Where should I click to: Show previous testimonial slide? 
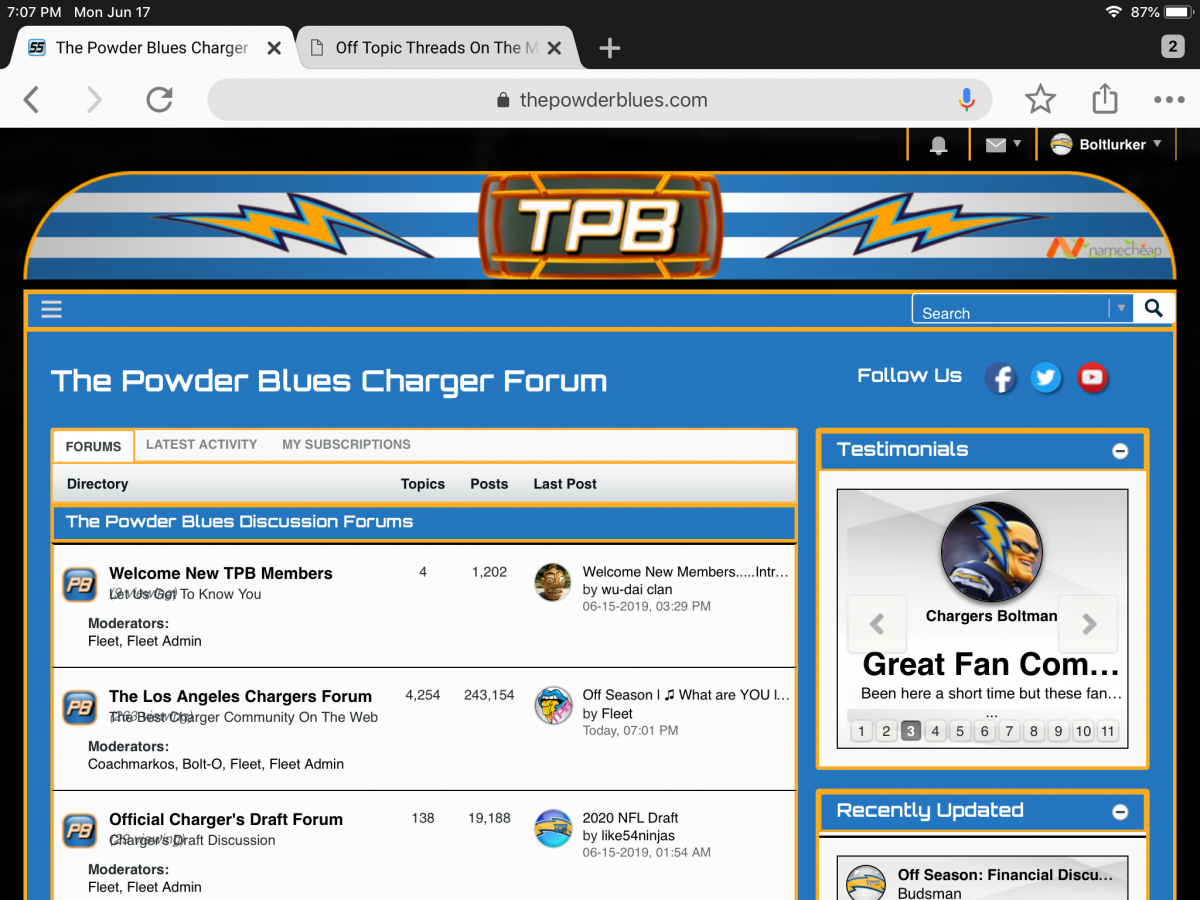click(877, 624)
